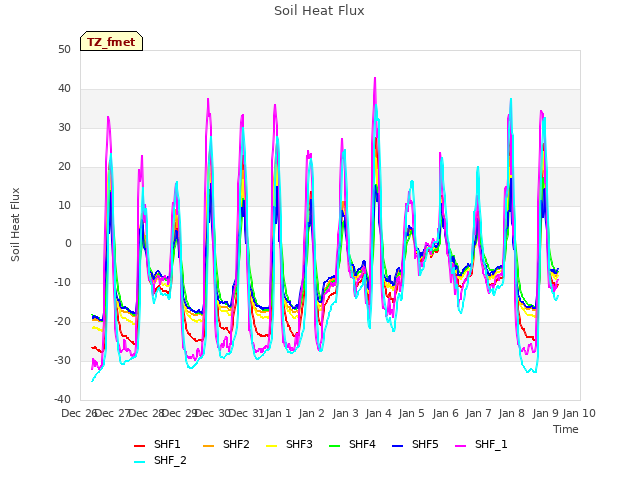Click the cyan trough near Jan 8 night

pyautogui.click(x=531, y=371)
